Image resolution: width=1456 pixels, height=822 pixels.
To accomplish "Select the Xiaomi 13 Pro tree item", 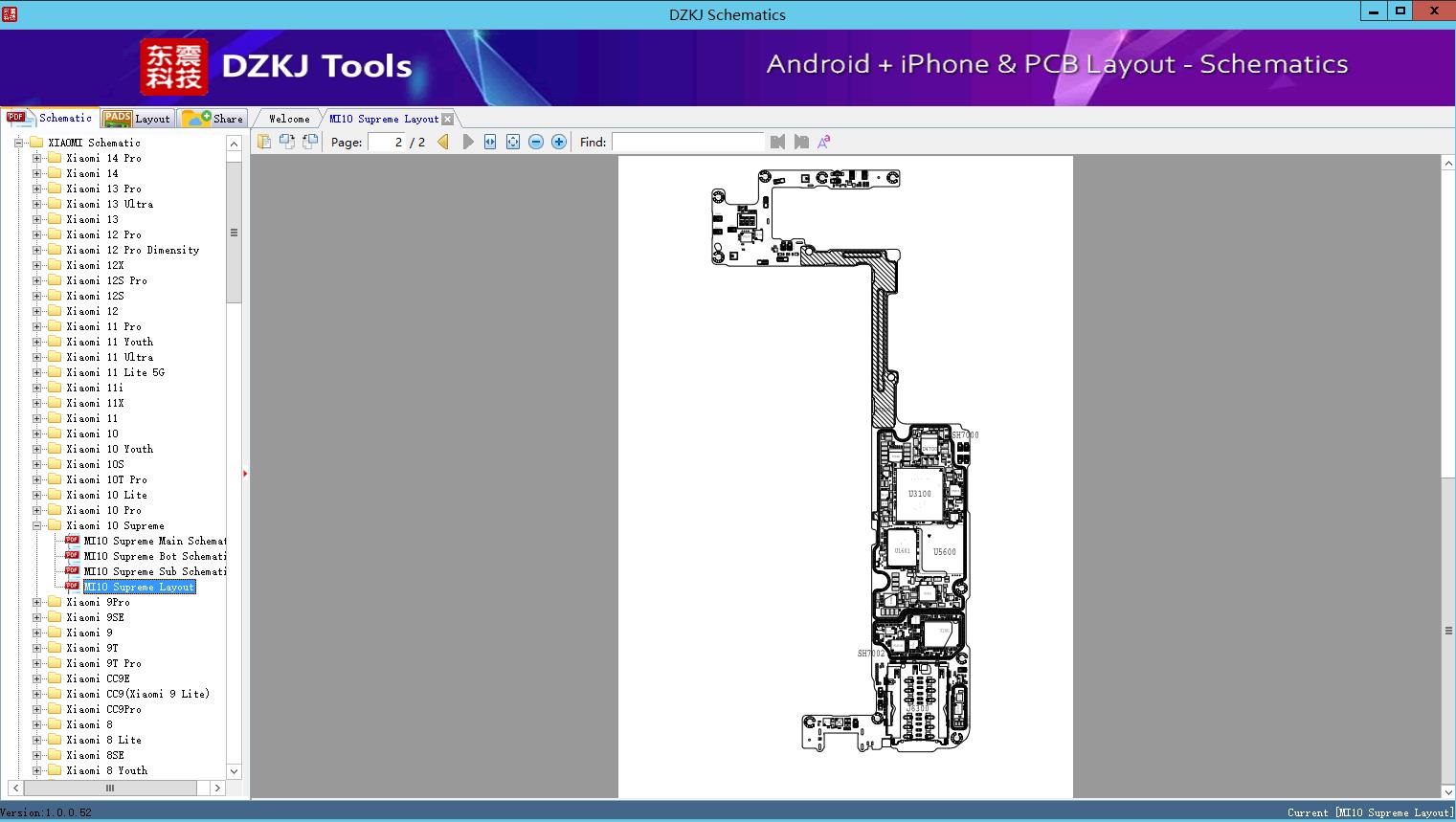I will tap(103, 189).
